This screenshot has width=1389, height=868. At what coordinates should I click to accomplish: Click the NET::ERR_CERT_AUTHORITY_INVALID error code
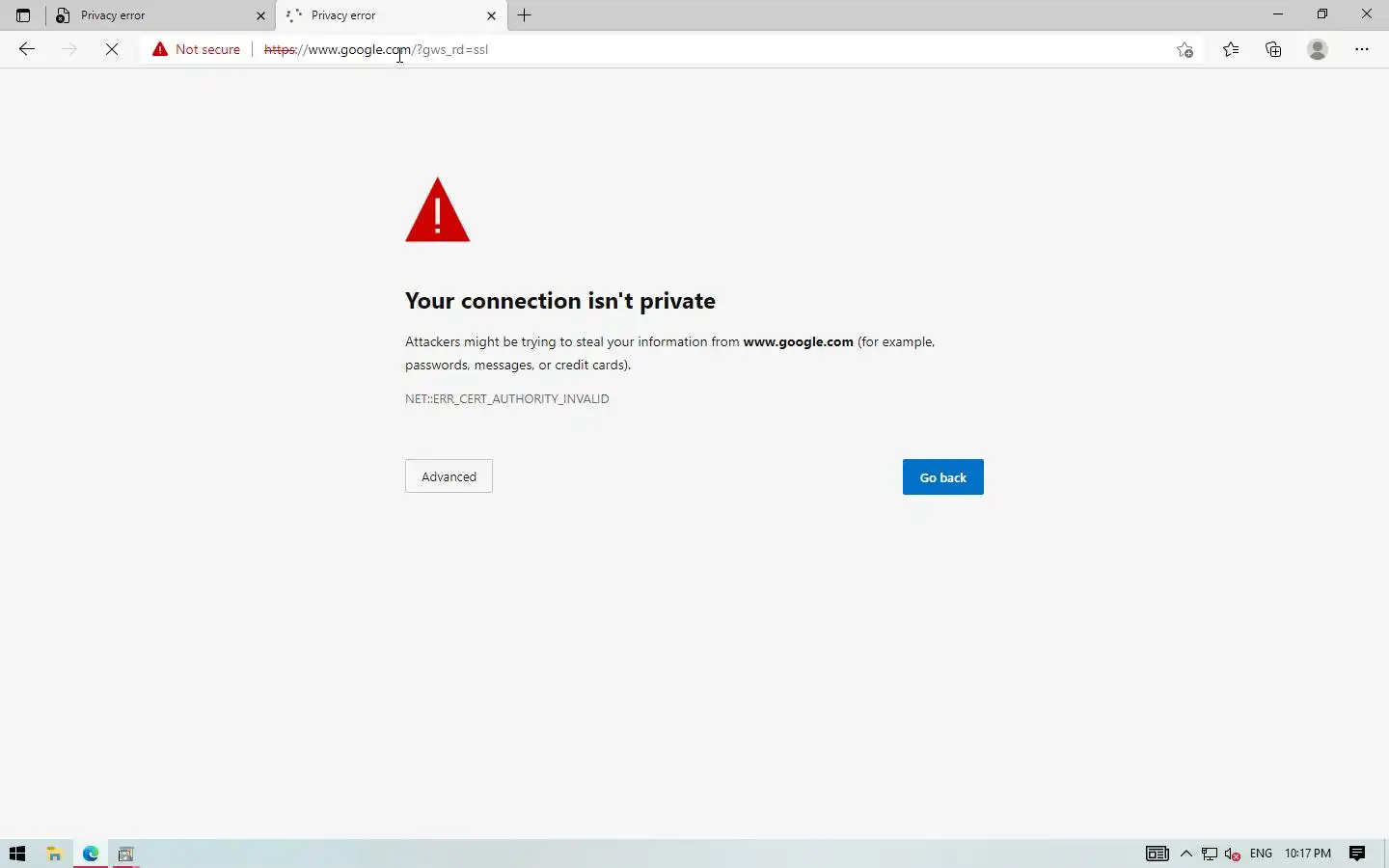(x=507, y=398)
